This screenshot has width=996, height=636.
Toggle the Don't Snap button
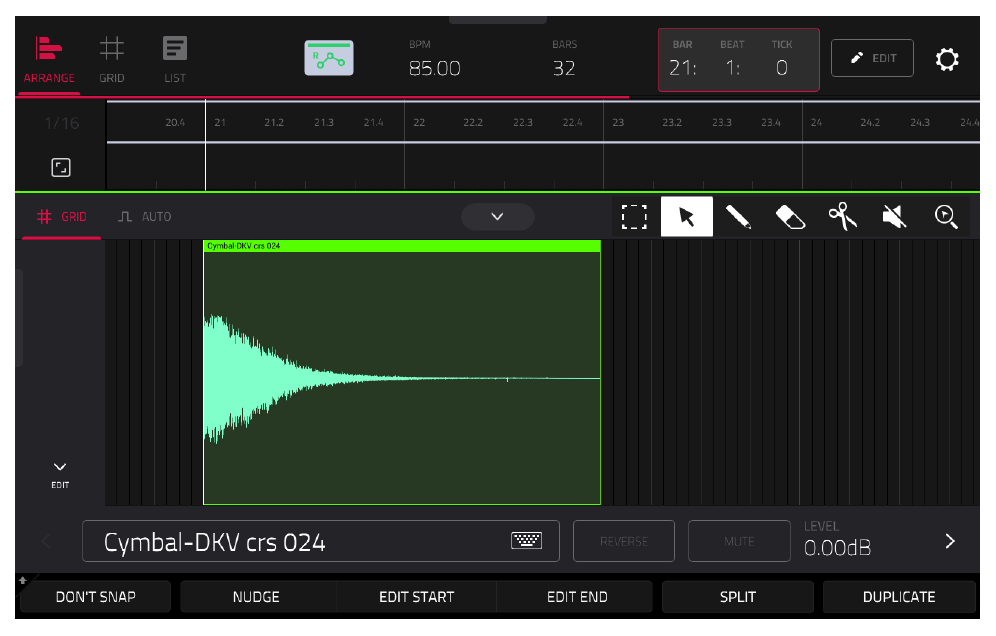(x=96, y=597)
